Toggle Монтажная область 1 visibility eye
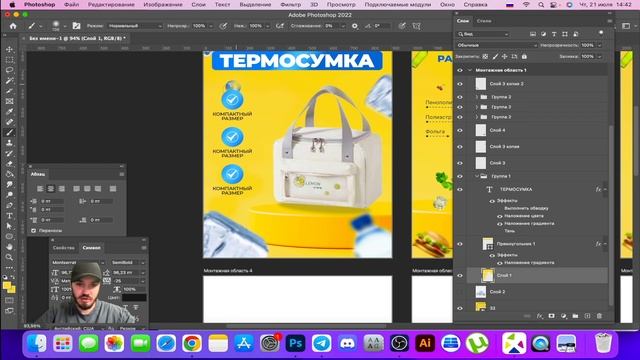Viewport: 640px width, 360px height. [460, 70]
